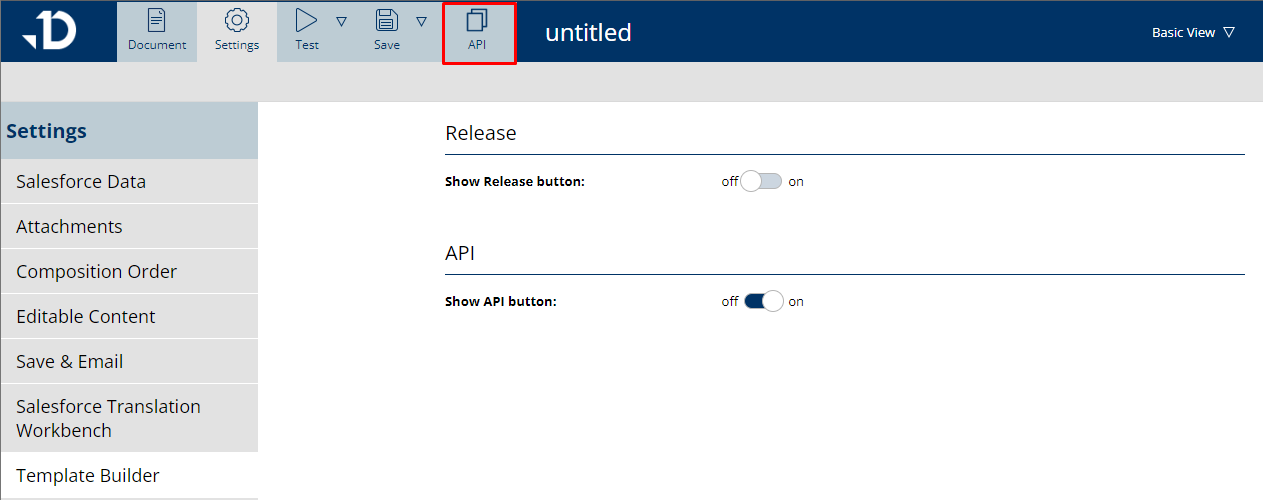1263x500 pixels.
Task: Click the Save disk icon
Action: click(x=387, y=21)
